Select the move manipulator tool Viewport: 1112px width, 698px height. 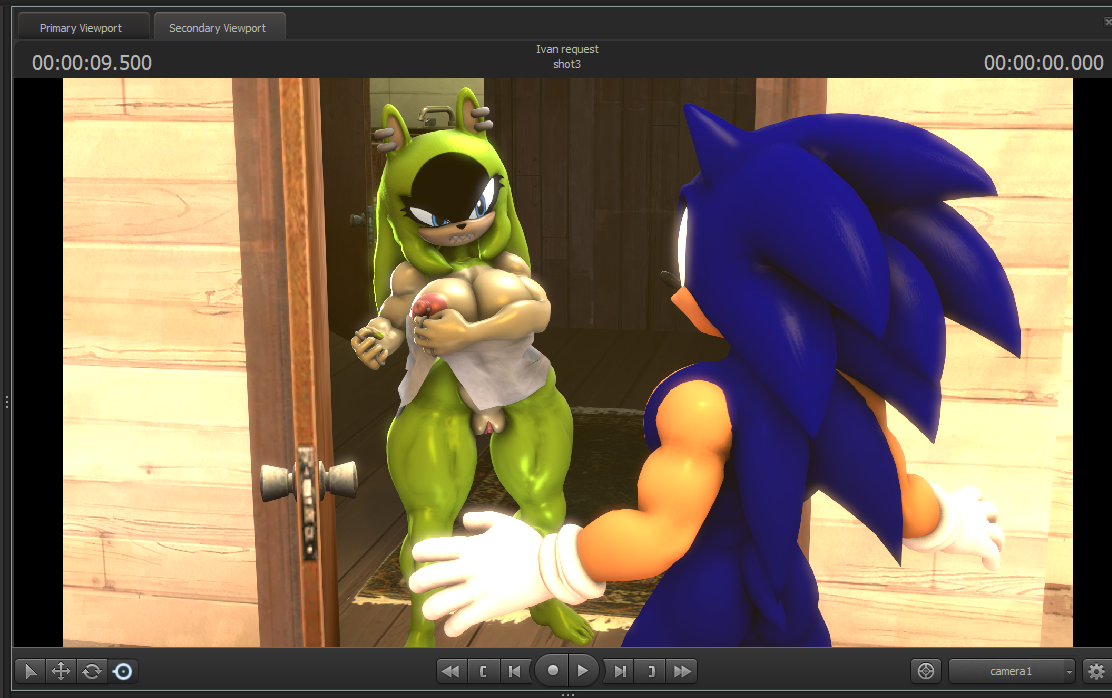point(61,671)
